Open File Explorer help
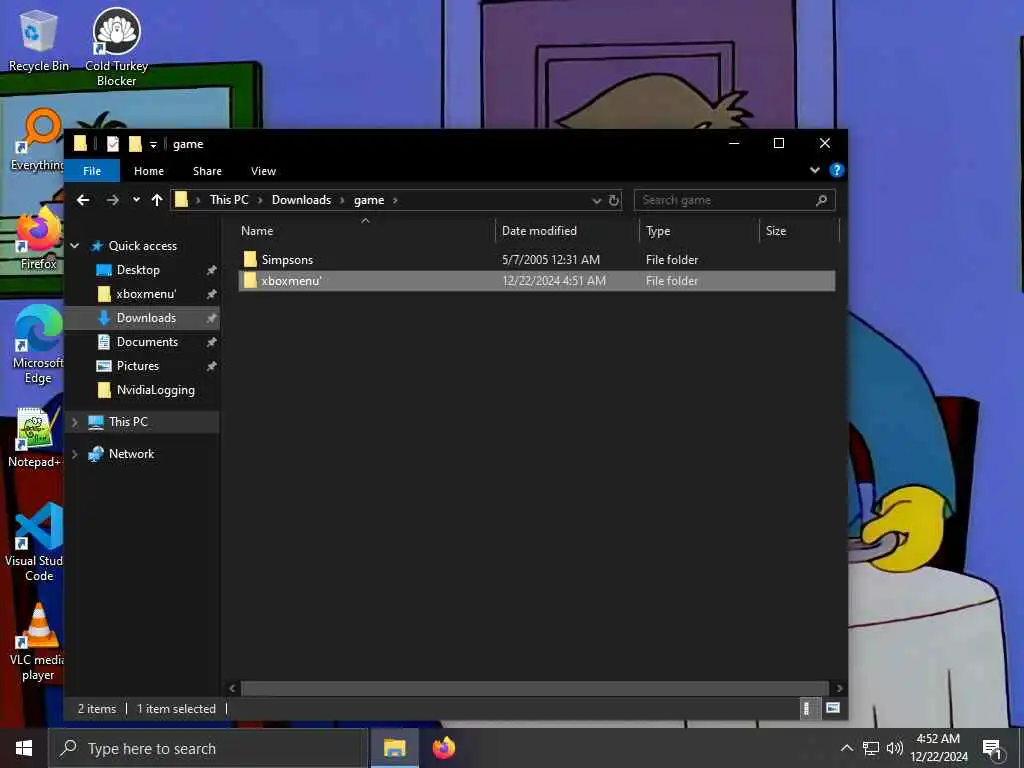 tap(837, 170)
